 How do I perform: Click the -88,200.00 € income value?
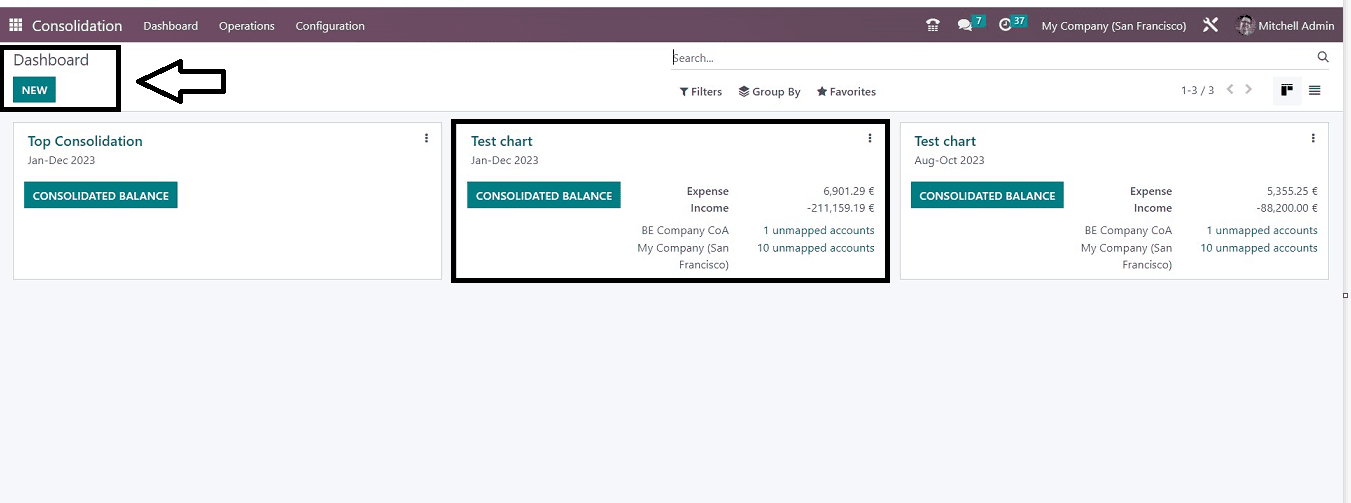click(1287, 208)
